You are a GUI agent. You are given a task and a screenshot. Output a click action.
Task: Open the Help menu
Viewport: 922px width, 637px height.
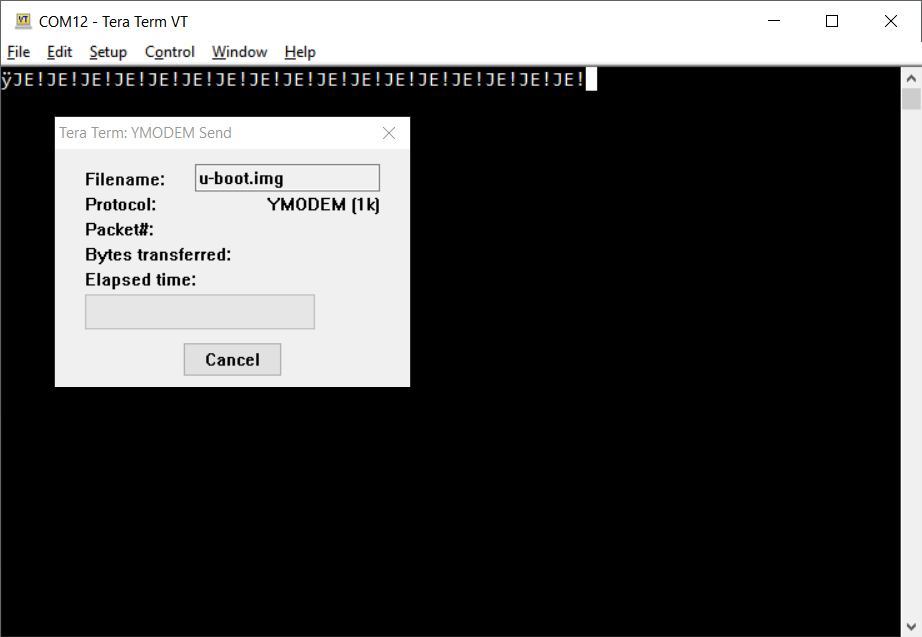point(300,52)
